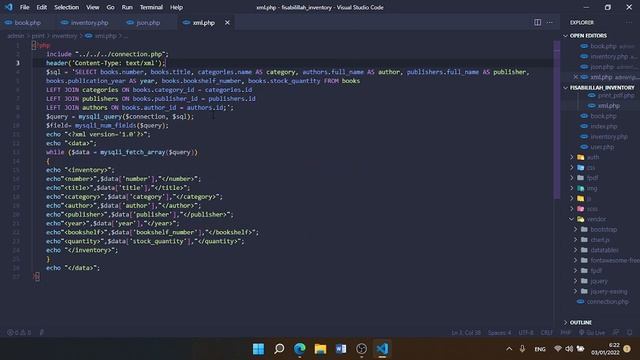Open Windows Start menu
Image resolution: width=640 pixels, height=360 pixels.
[x=258, y=349]
